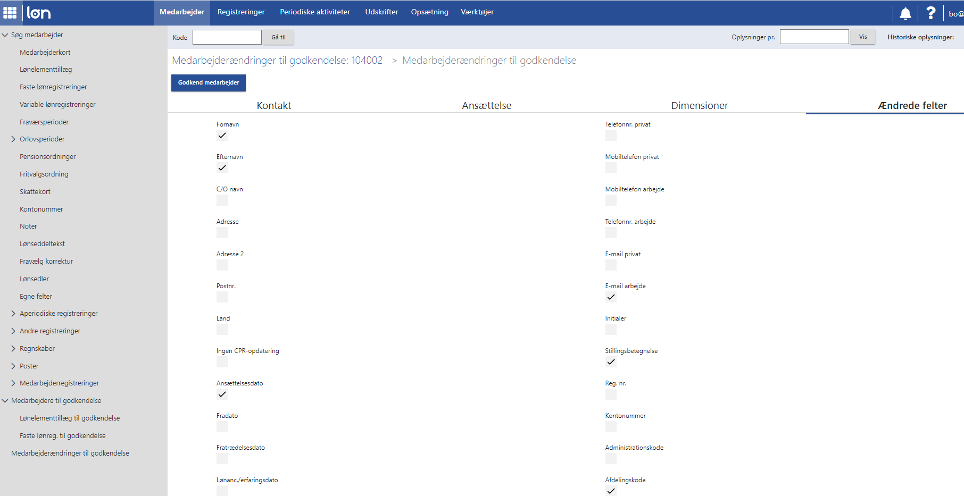The height and width of the screenshot is (496, 964).
Task: Switch to the Kontakt tab
Action: click(273, 105)
